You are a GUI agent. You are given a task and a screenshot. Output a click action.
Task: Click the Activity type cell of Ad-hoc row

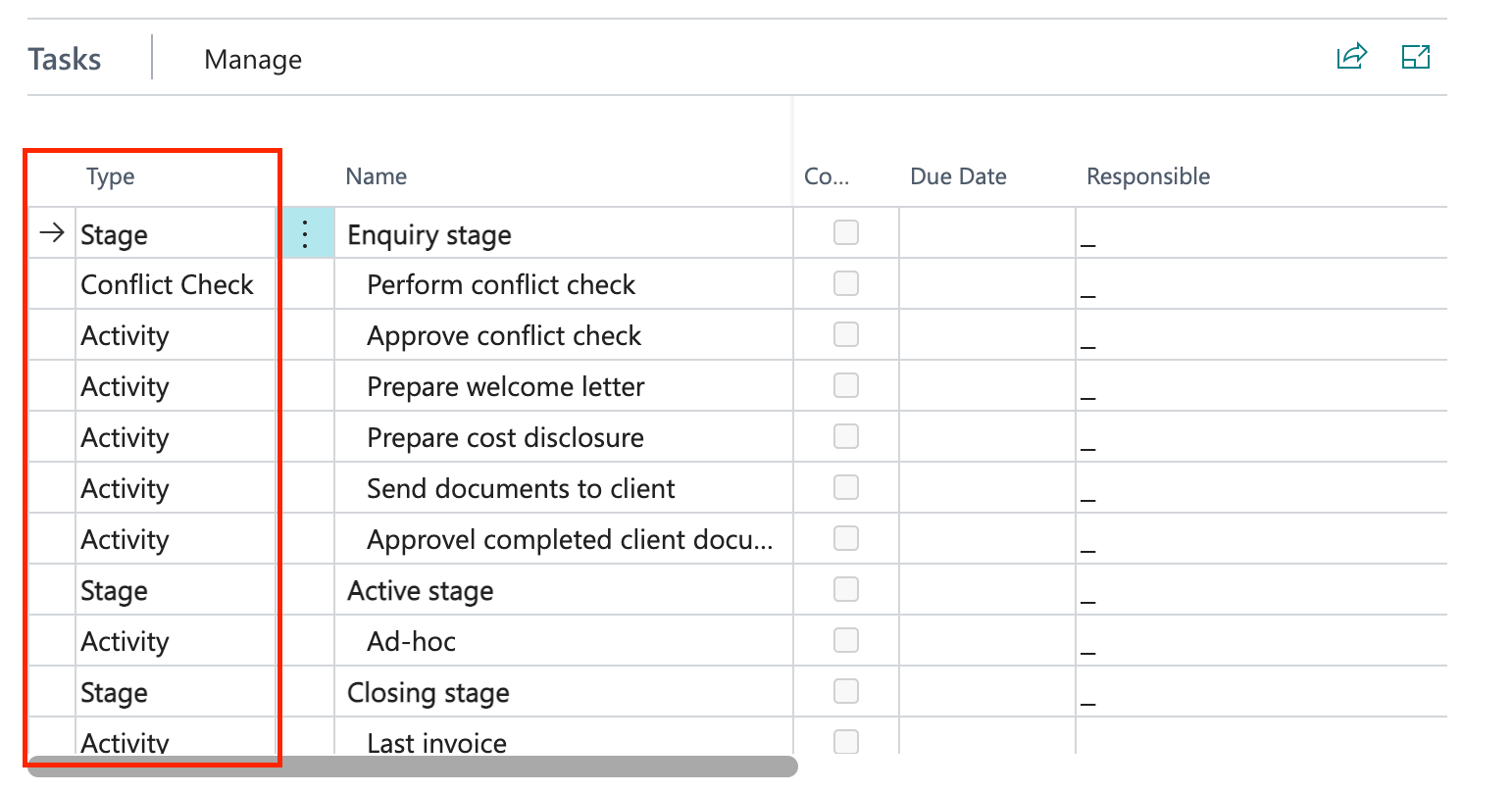pyautogui.click(x=176, y=641)
